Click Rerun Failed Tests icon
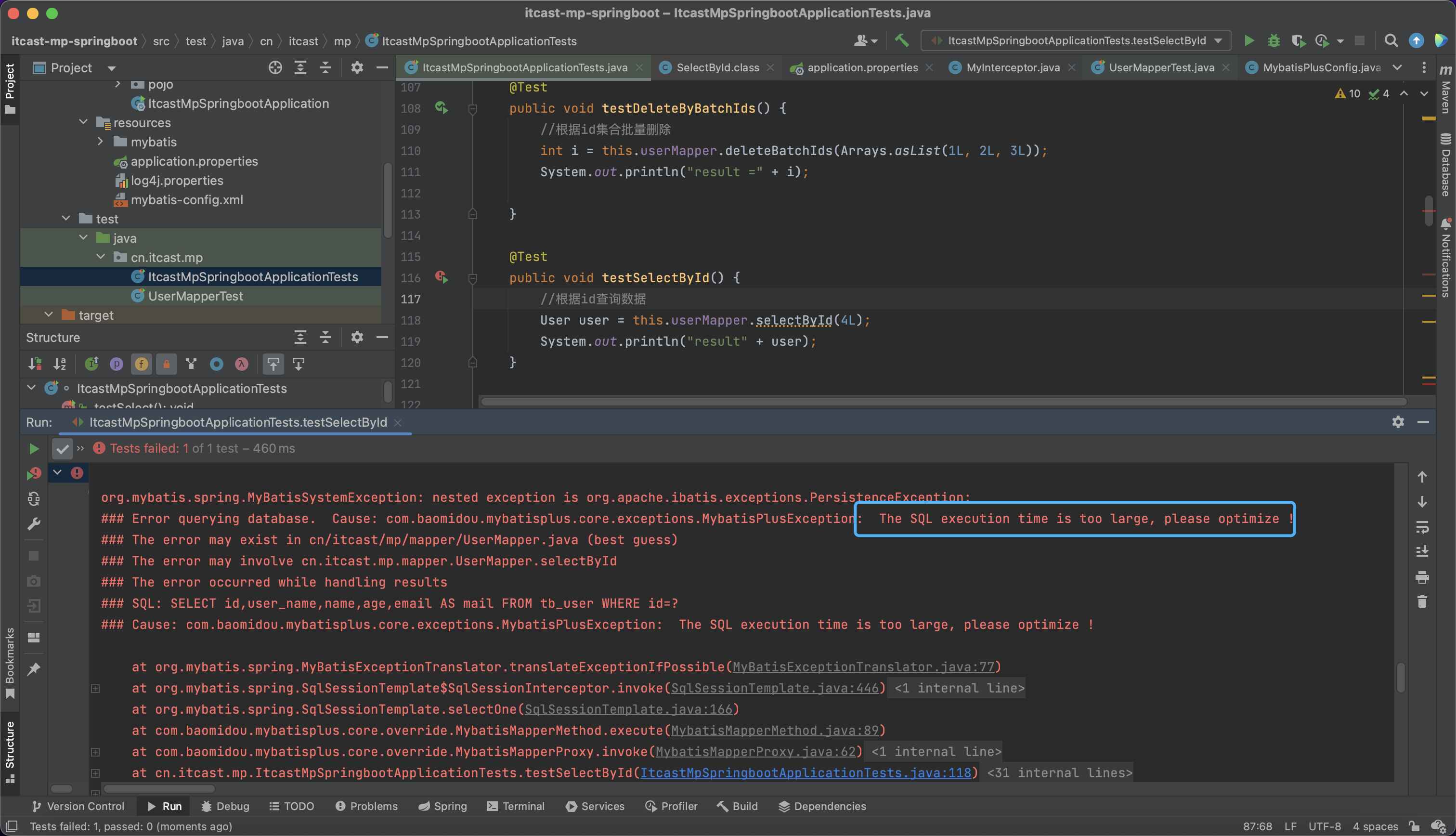This screenshot has width=1456, height=836. click(34, 474)
